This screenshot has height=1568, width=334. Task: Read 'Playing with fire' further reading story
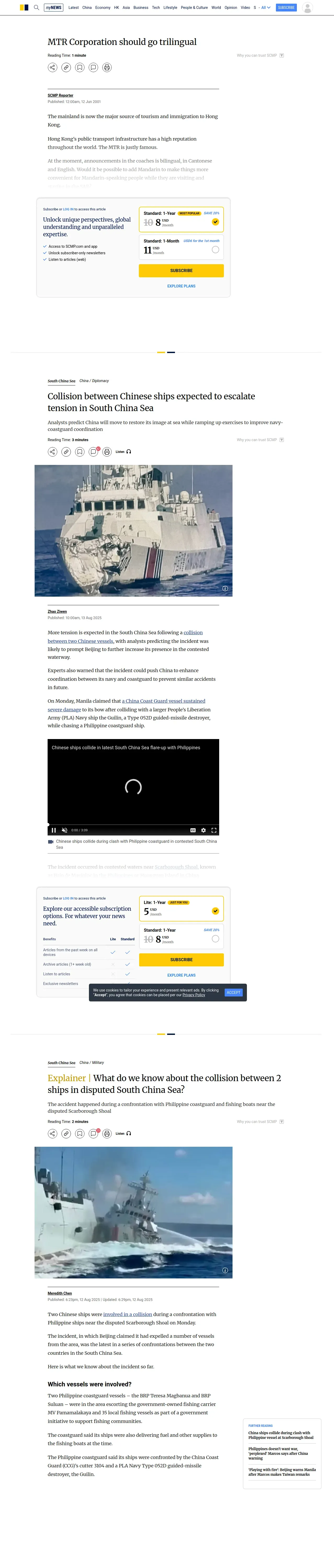(282, 1472)
